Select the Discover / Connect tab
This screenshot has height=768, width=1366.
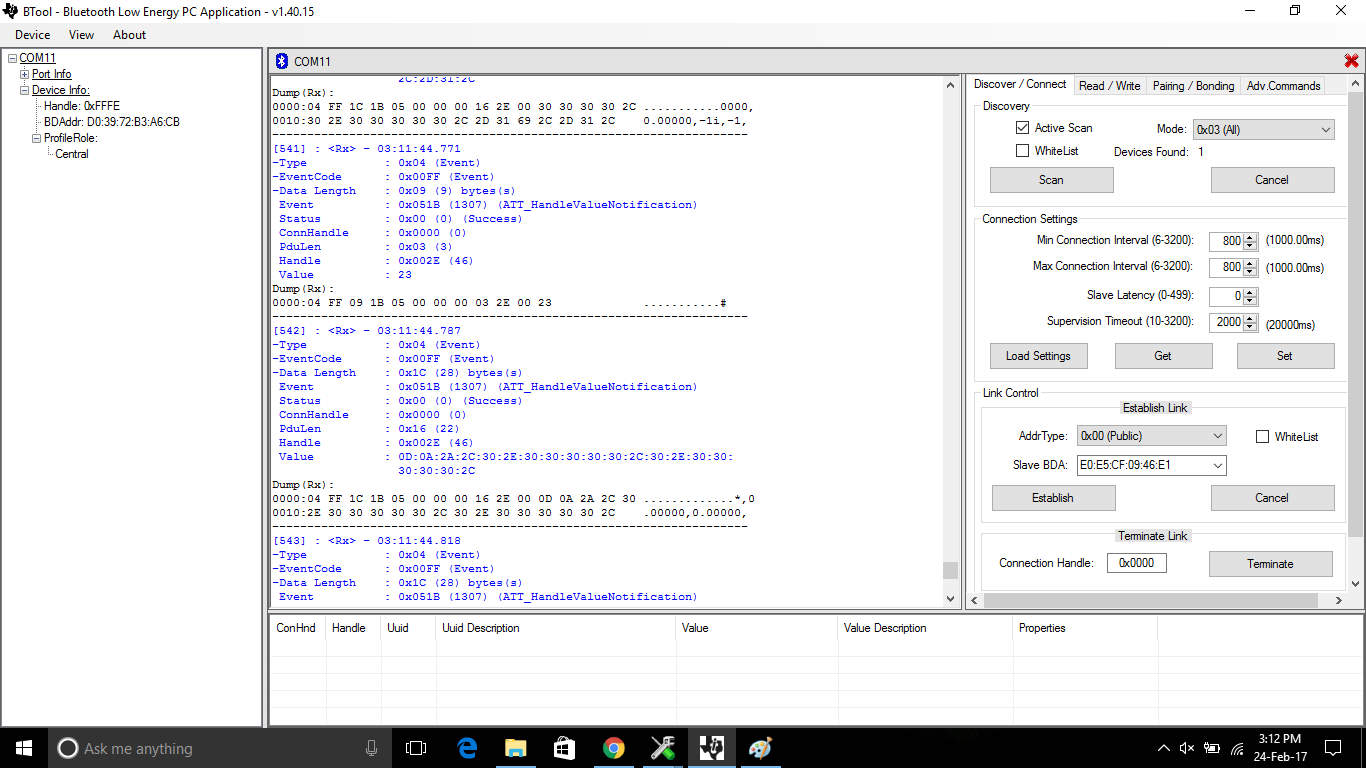pyautogui.click(x=1020, y=84)
